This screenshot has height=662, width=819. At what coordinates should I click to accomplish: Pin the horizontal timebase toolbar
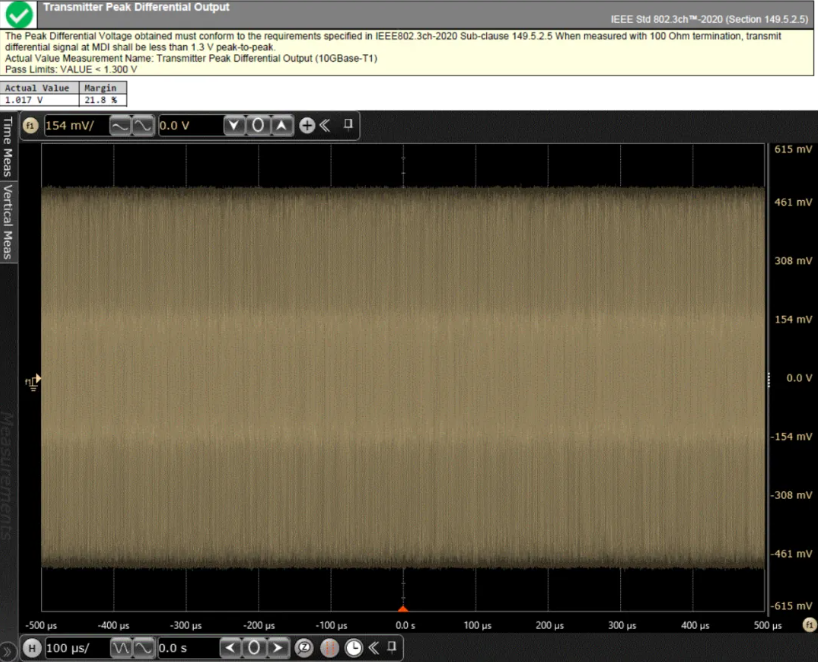(395, 647)
